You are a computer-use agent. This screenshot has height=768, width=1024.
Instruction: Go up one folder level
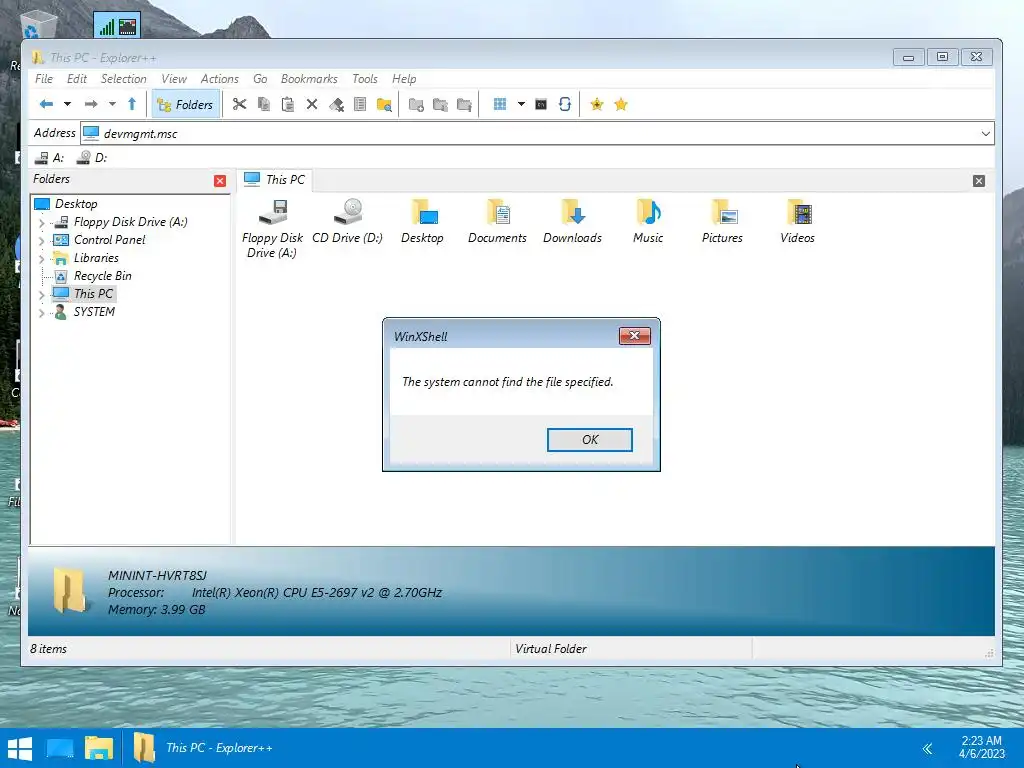[x=132, y=104]
